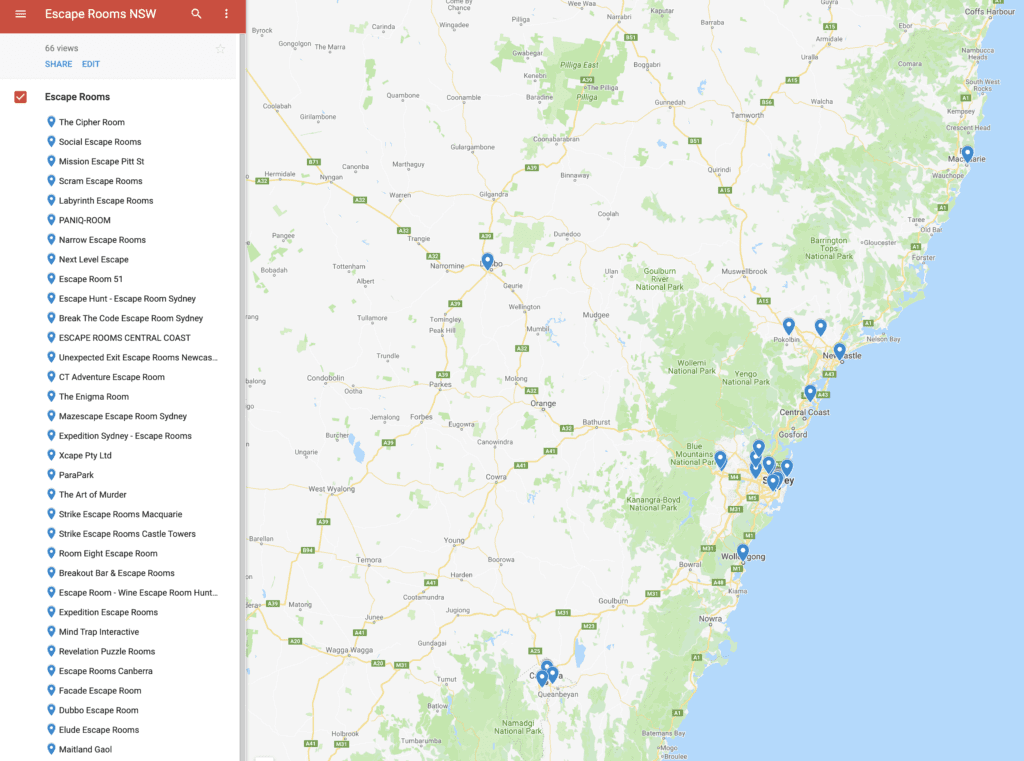Click the search magnifier icon

(196, 14)
